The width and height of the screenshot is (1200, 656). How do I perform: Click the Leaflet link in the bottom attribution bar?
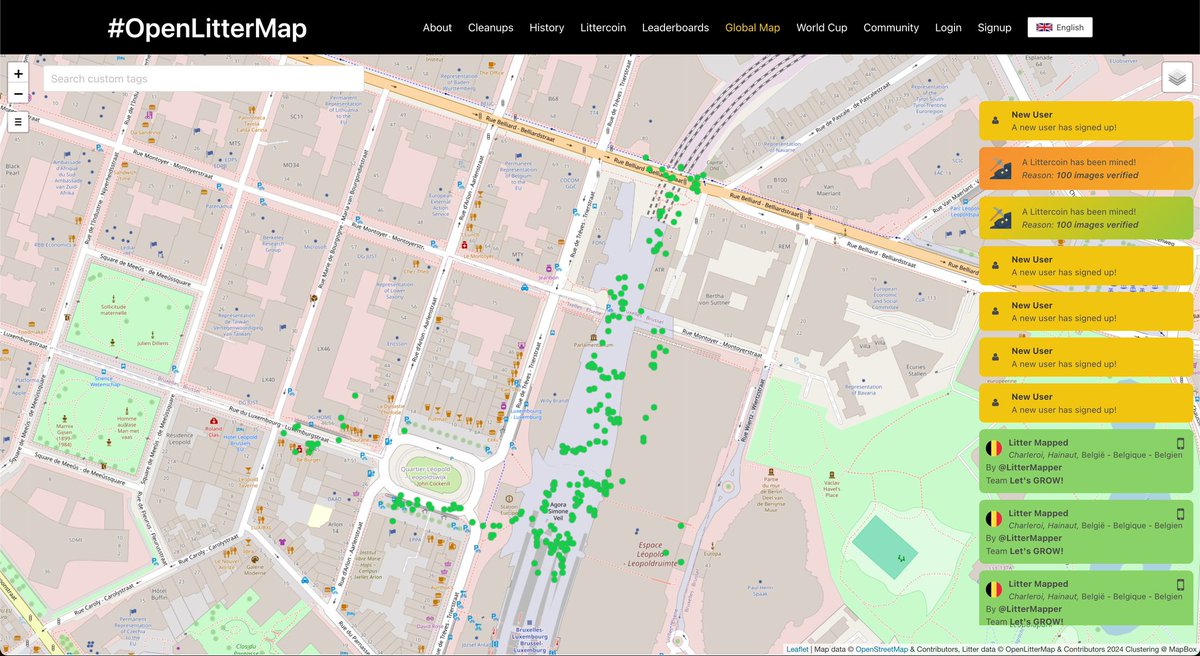tap(796, 649)
